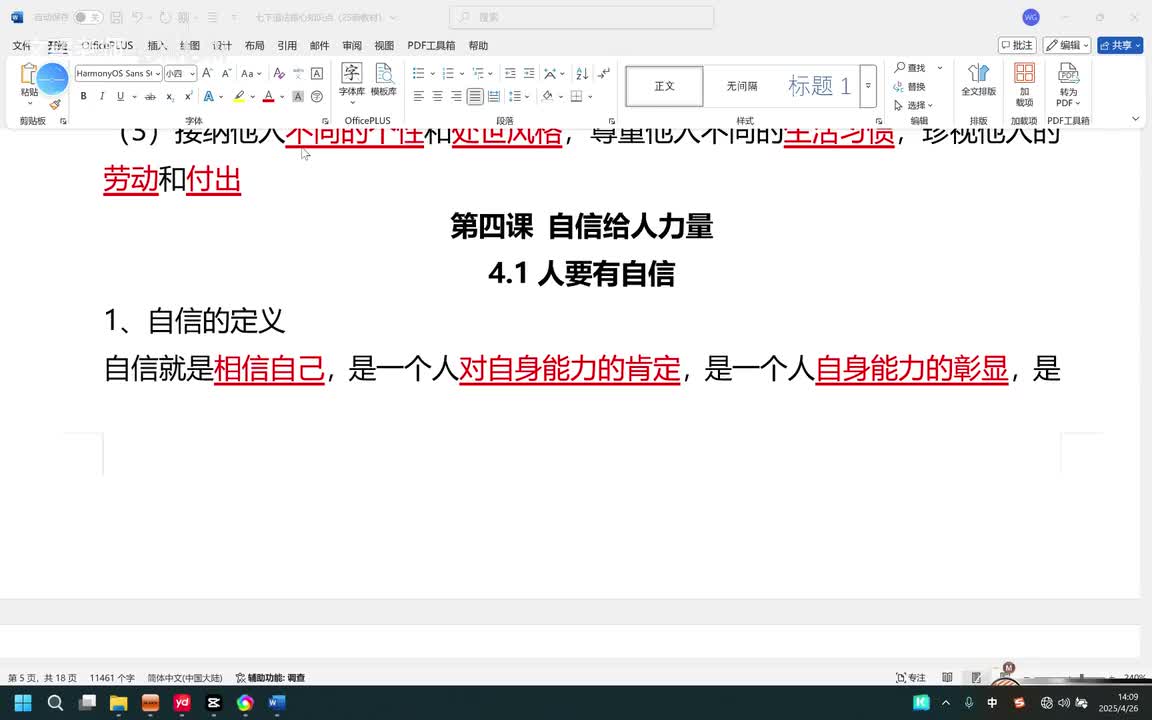Open the line spacing dropdown

519,96
